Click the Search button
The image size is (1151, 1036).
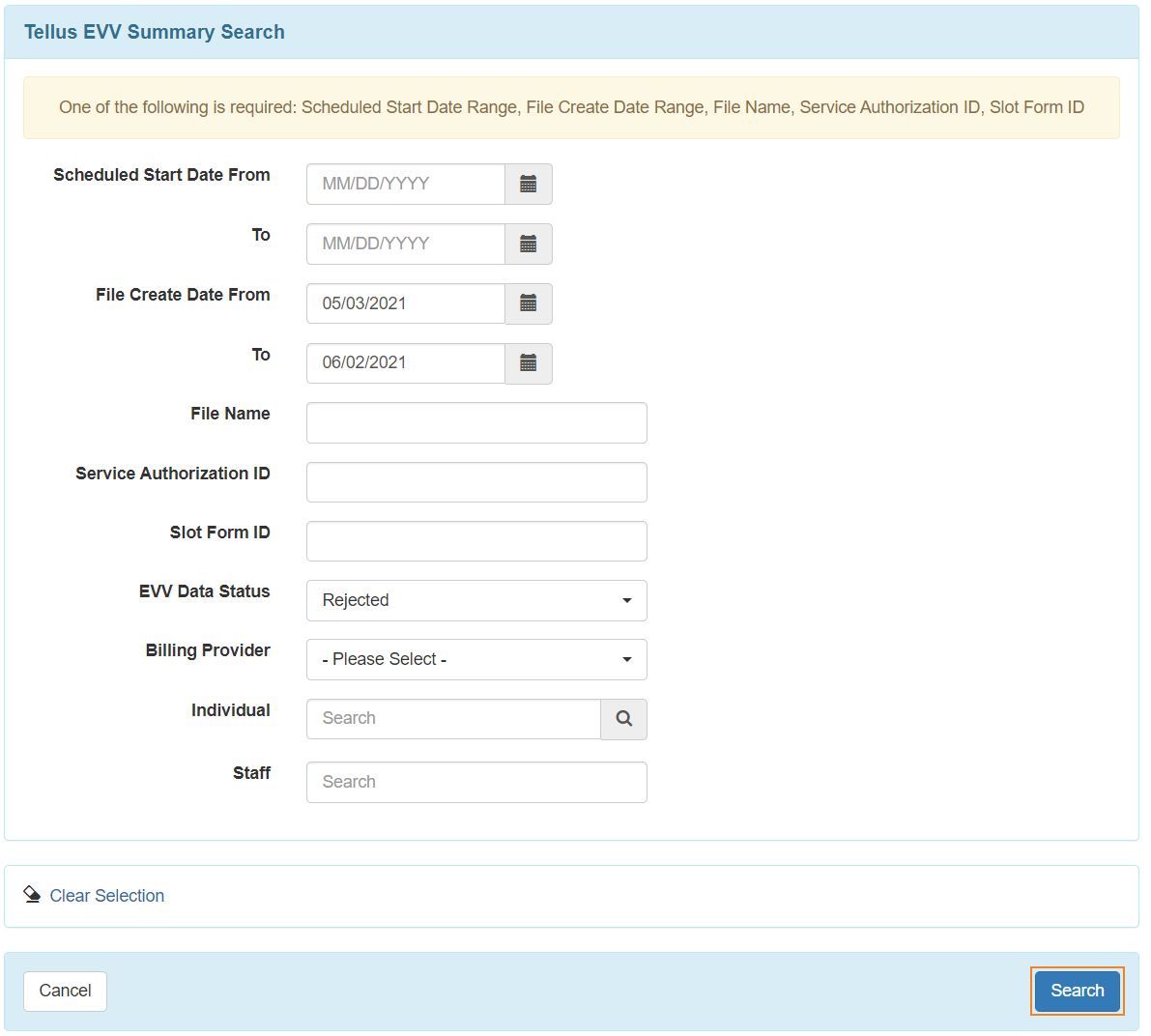click(x=1077, y=992)
